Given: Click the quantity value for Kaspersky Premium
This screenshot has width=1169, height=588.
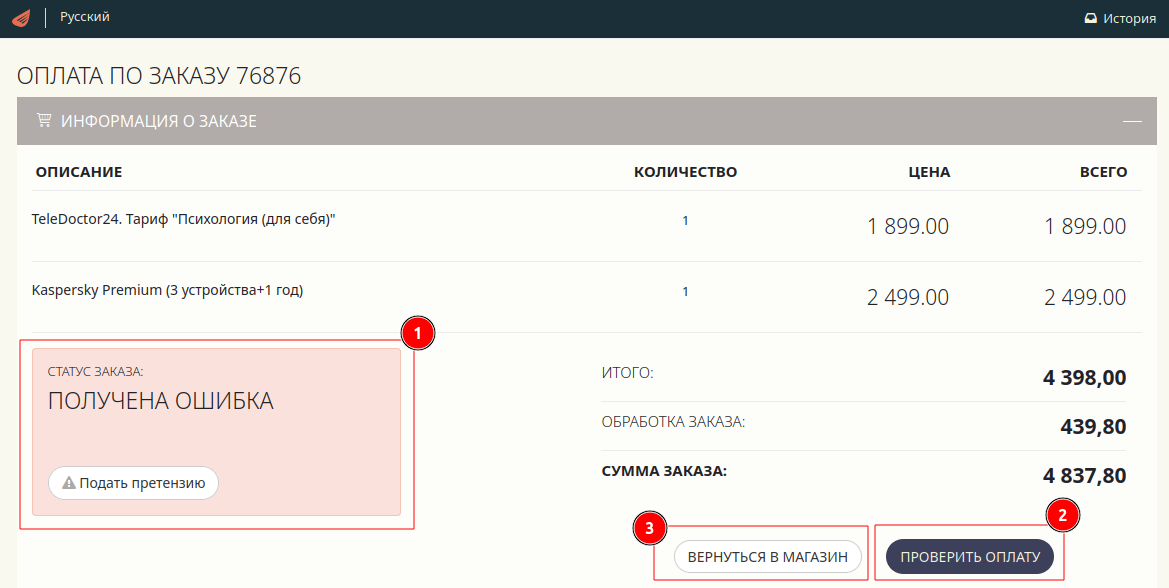Looking at the screenshot, I should coord(685,292).
